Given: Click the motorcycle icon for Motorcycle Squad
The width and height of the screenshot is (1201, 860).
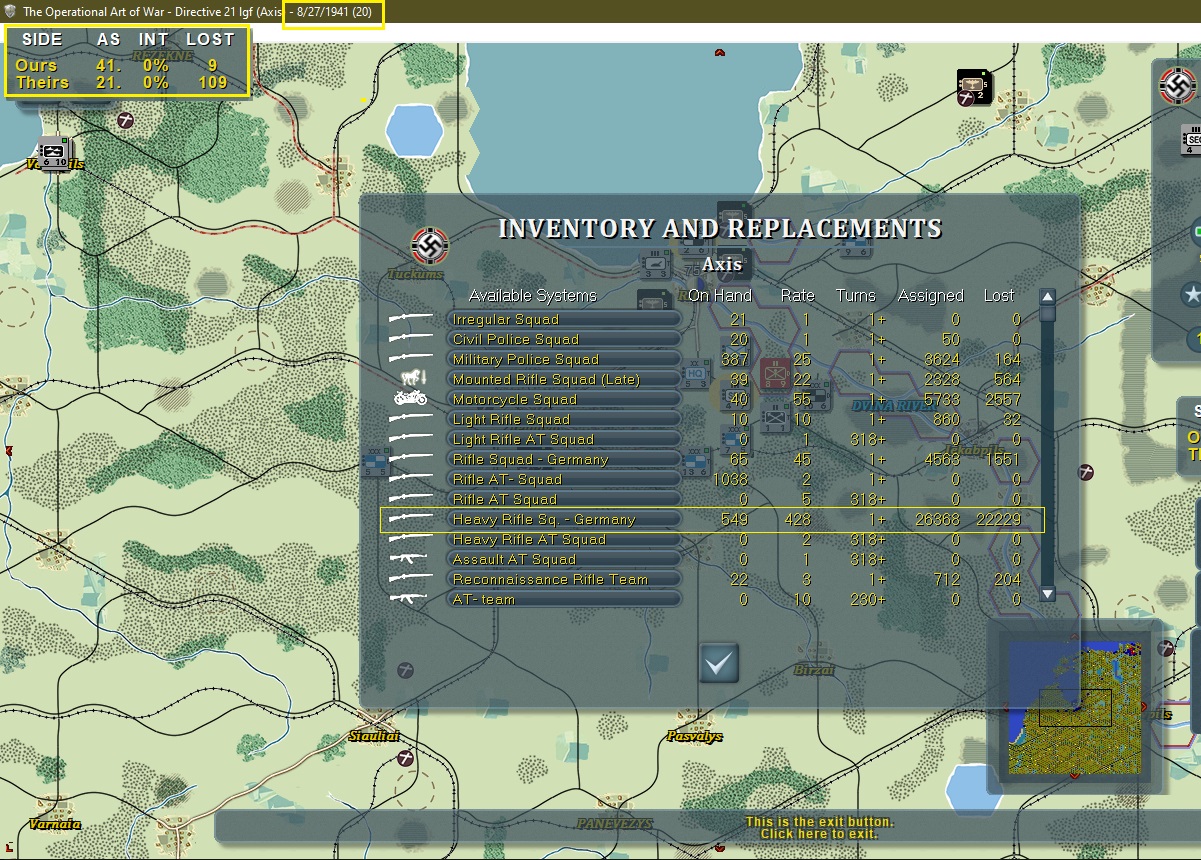Looking at the screenshot, I should pos(410,399).
